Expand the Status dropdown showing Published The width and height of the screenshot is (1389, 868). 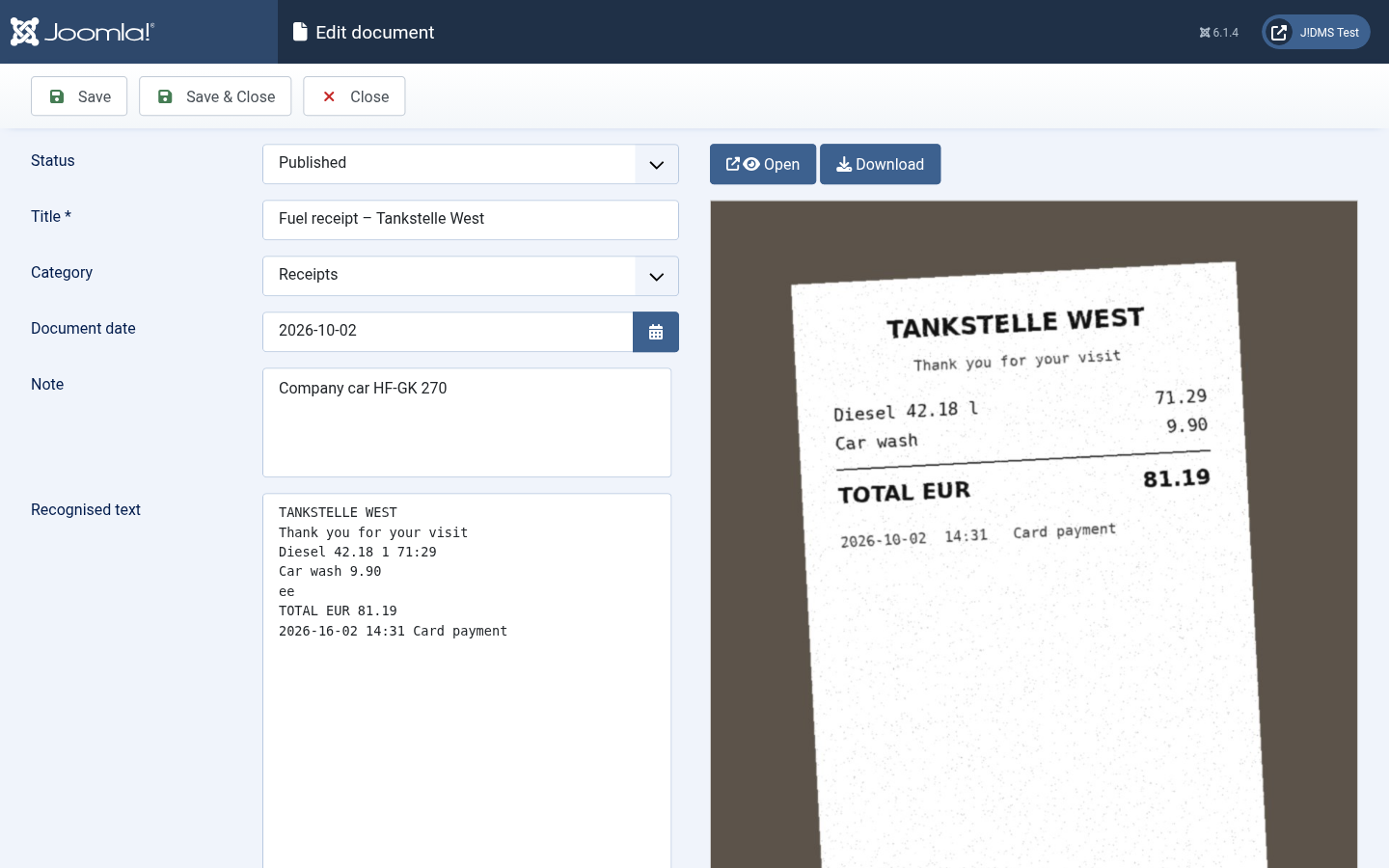point(471,164)
